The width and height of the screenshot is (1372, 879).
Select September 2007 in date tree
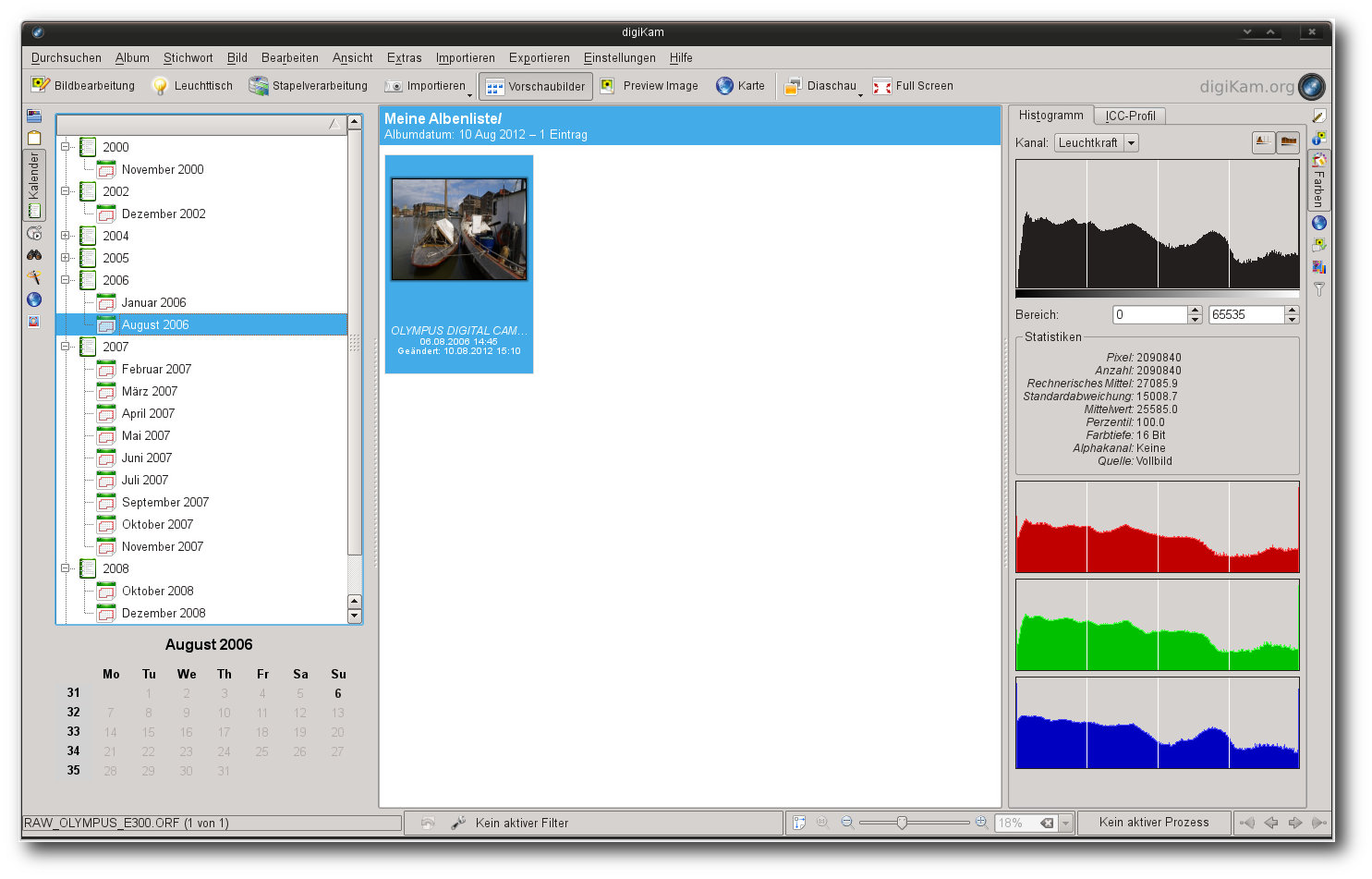tap(165, 502)
